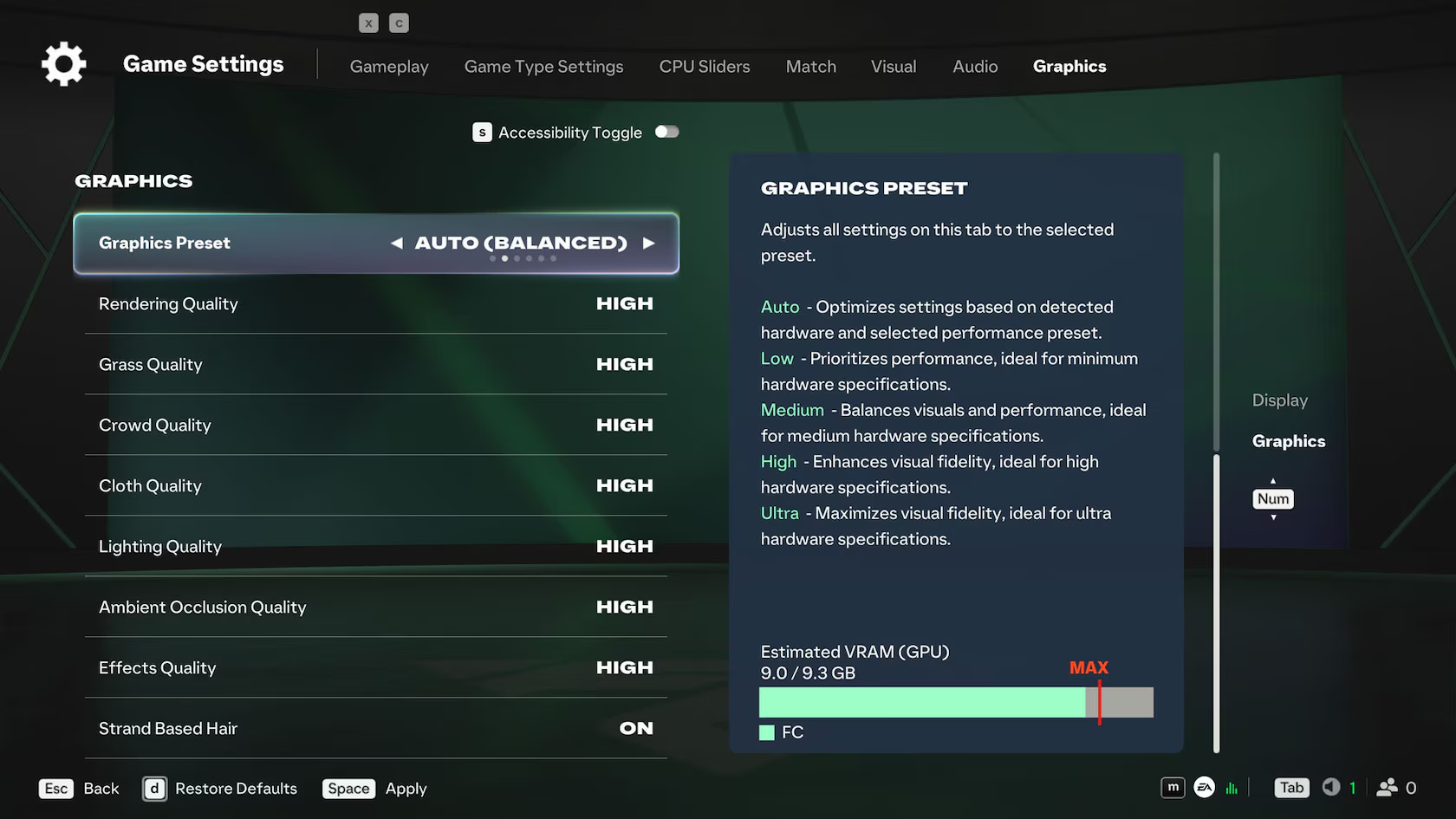Click the Back button label
Image resolution: width=1456 pixels, height=819 pixels.
click(x=101, y=789)
